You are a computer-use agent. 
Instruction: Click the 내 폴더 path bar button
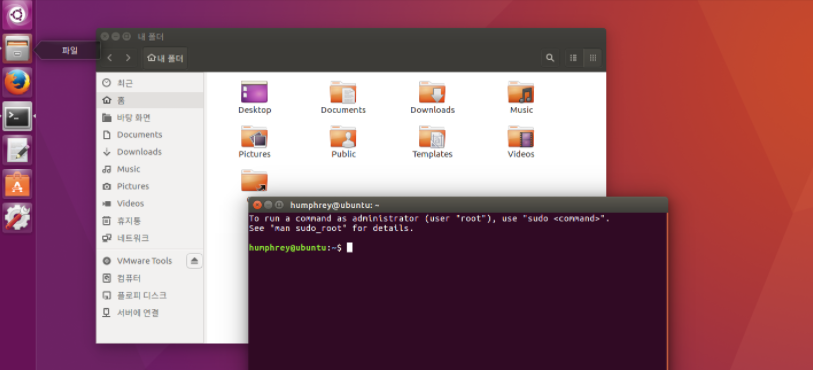[165, 58]
